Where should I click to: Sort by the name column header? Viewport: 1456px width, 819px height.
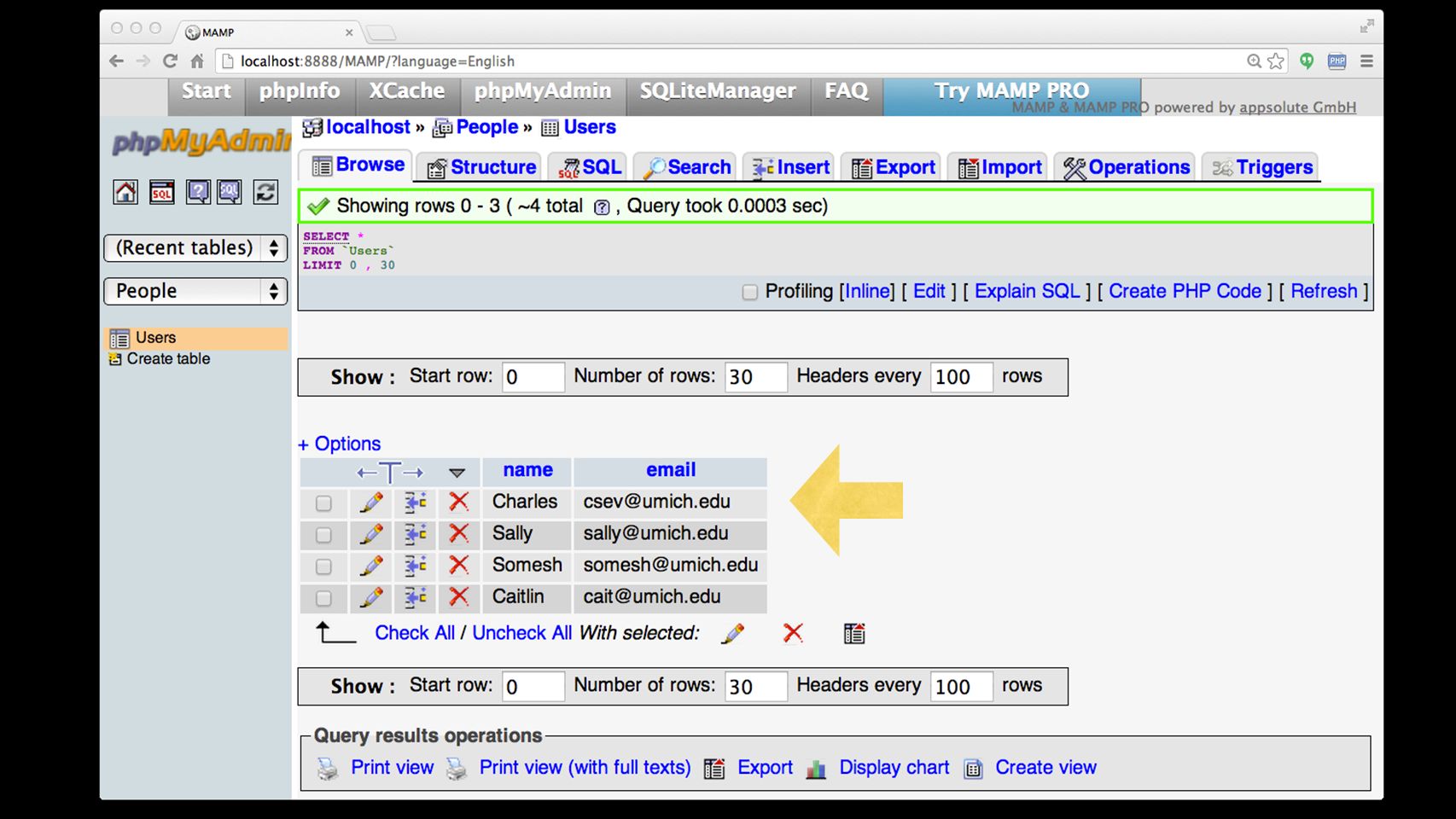pos(527,470)
